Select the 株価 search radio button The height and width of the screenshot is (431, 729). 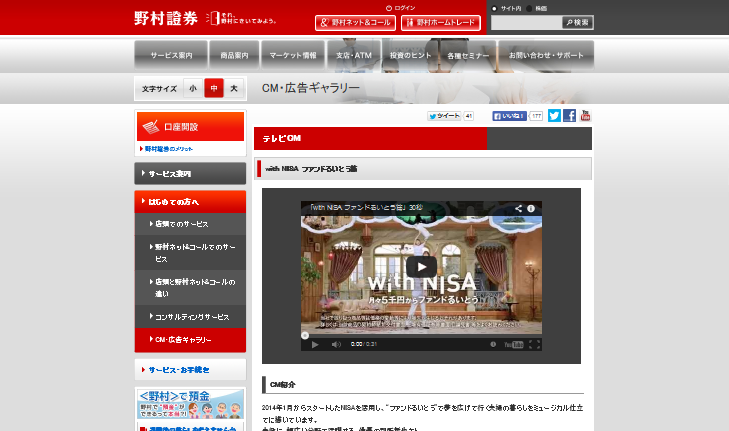pos(529,8)
